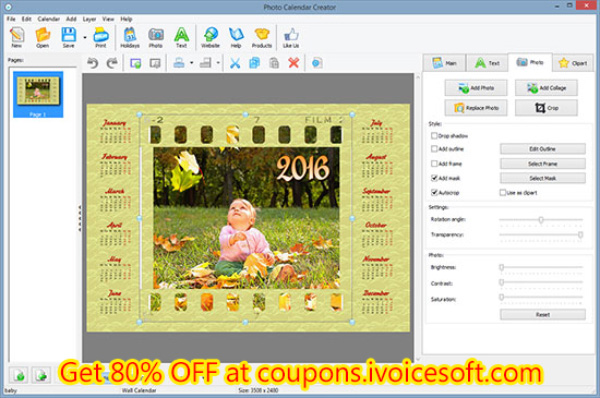600x398 pixels.
Task: Undo the last action with the undo arrow
Action: click(93, 63)
